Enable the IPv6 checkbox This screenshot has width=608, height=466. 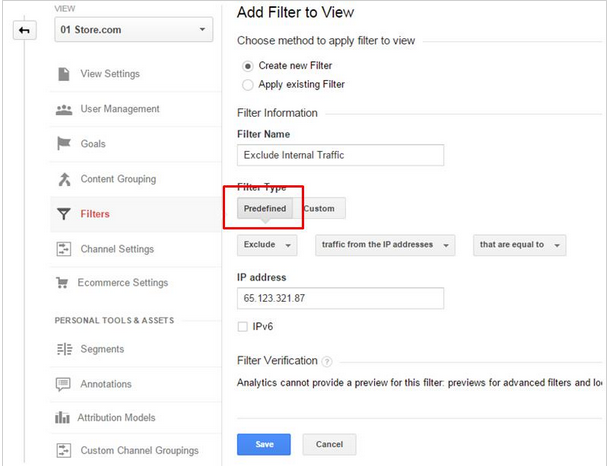pyautogui.click(x=243, y=327)
